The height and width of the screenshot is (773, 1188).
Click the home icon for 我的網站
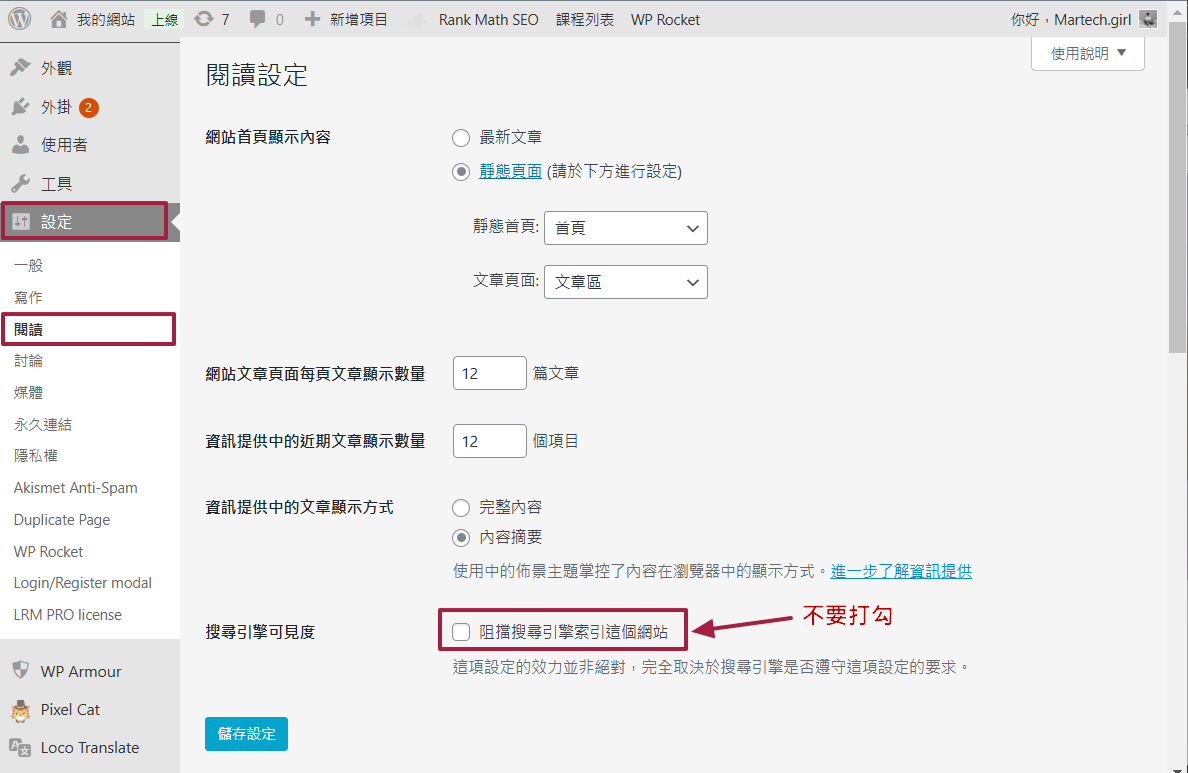click(59, 19)
